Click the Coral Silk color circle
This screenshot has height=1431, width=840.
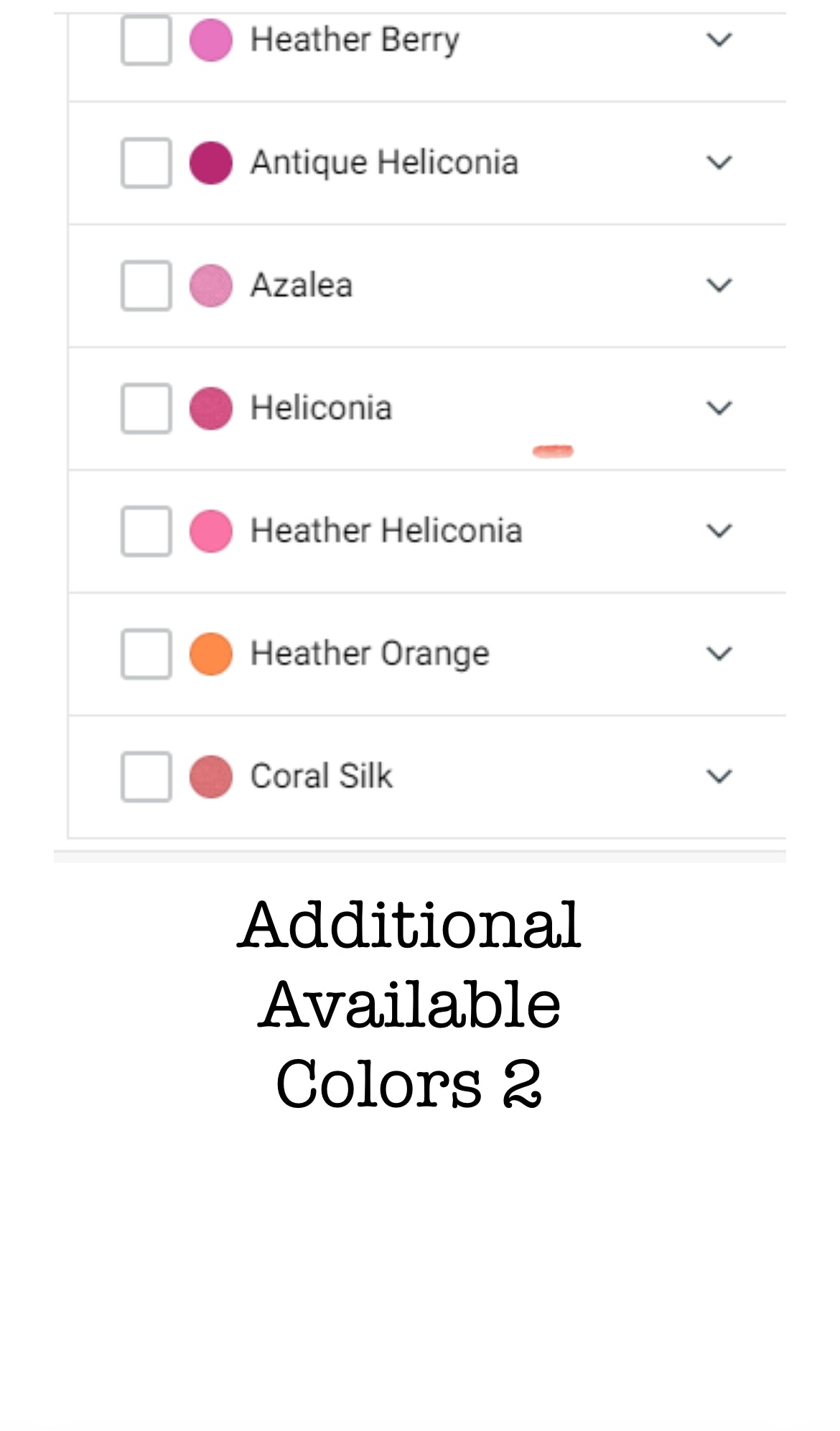click(211, 777)
